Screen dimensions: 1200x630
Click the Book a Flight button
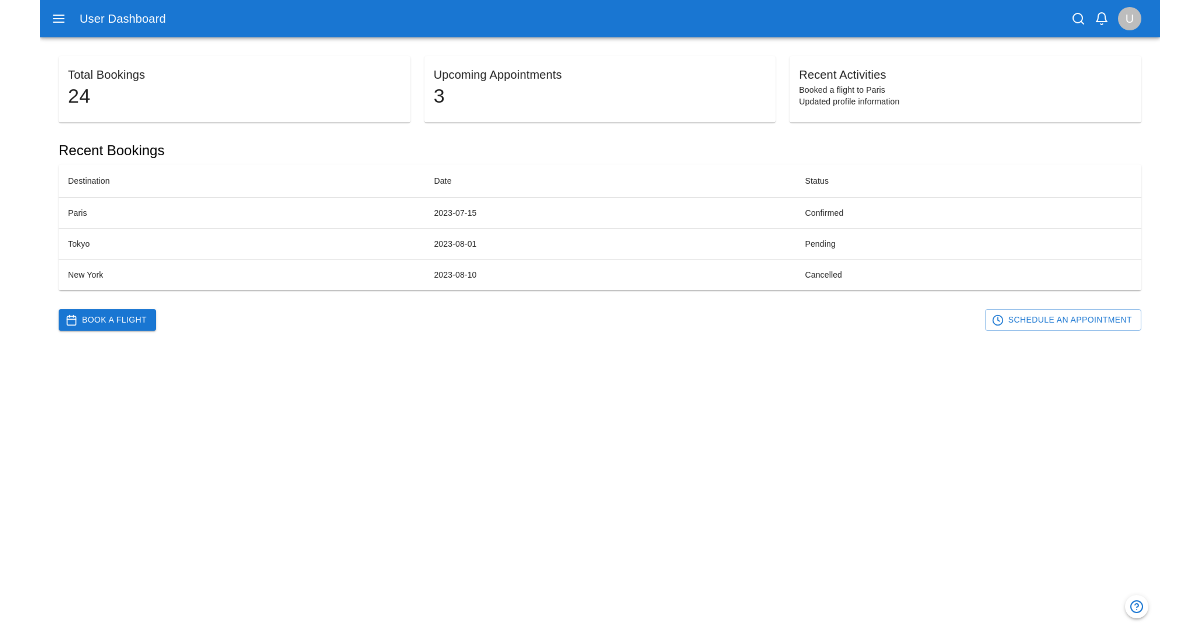(x=107, y=320)
